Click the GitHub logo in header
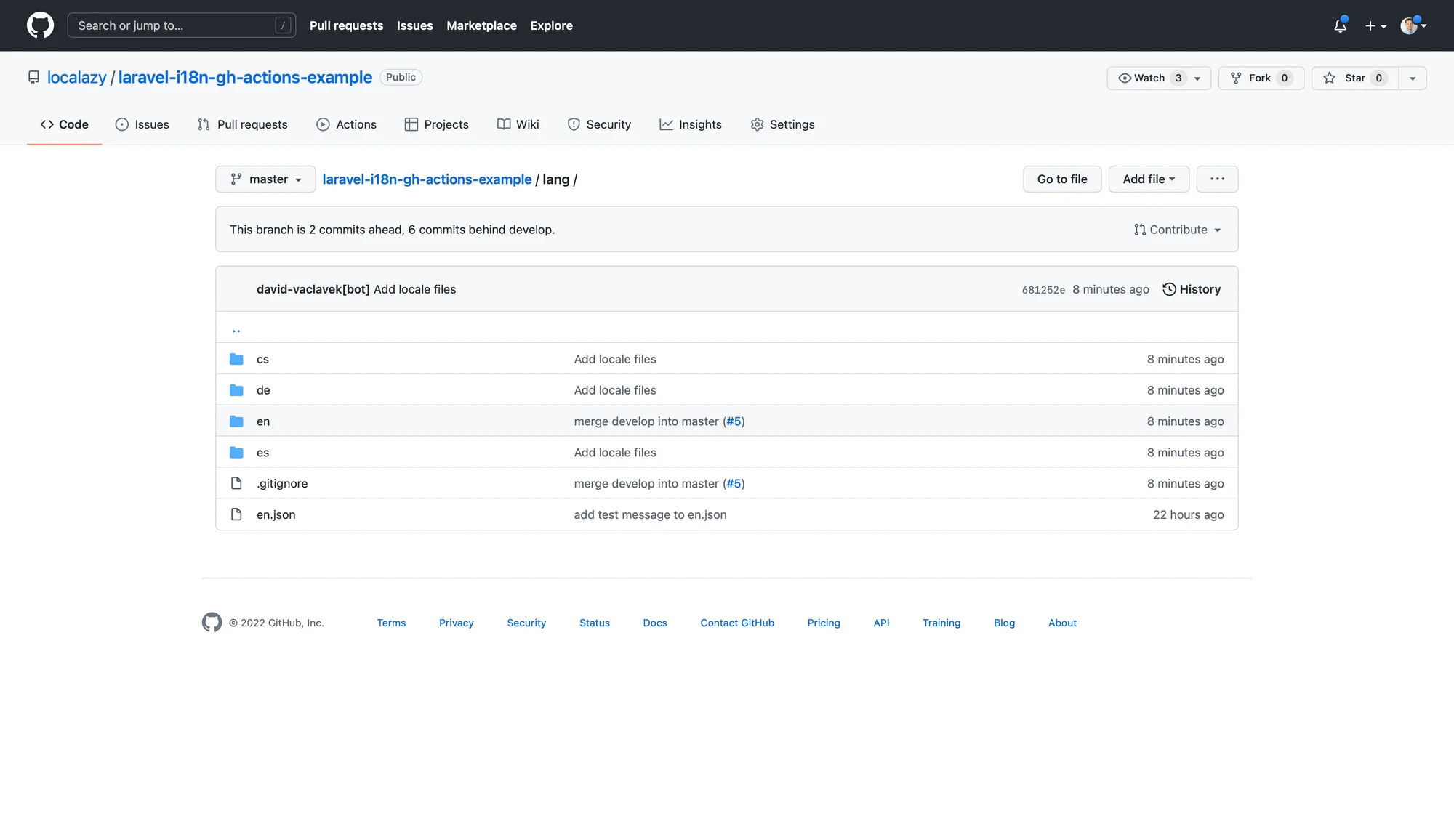1454x840 pixels. coord(40,25)
